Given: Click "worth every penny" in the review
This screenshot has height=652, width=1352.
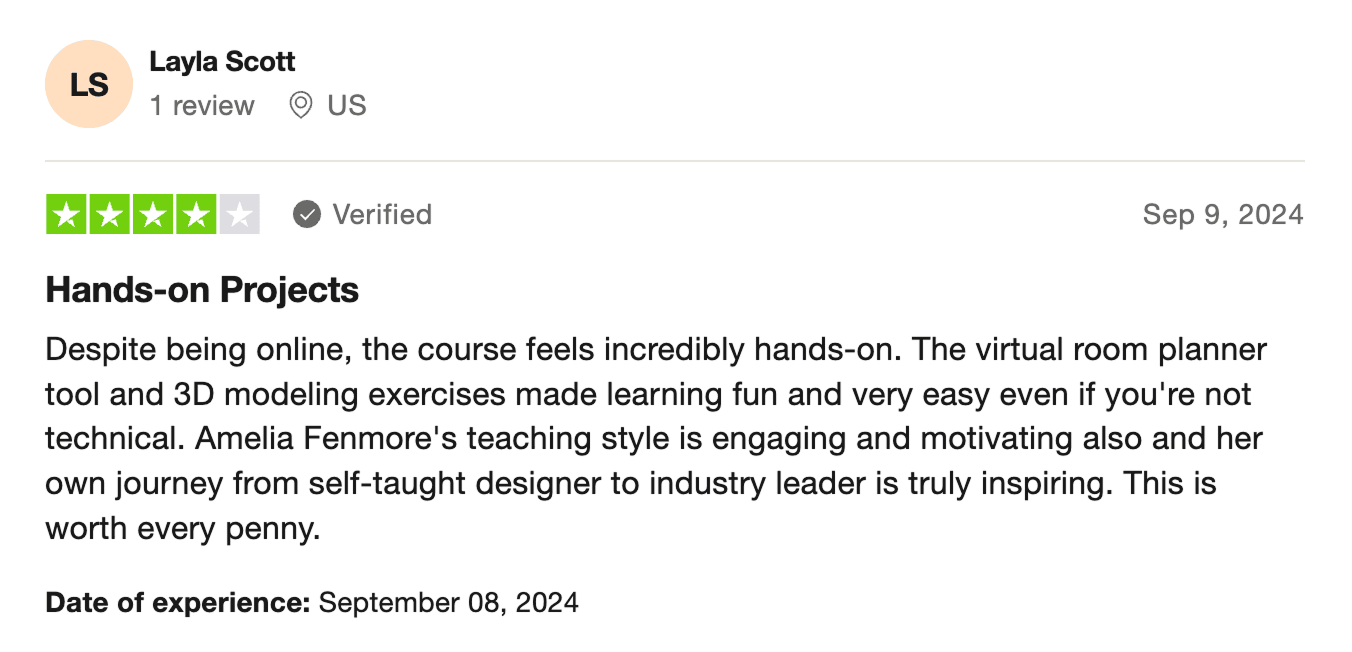Looking at the screenshot, I should (x=182, y=528).
